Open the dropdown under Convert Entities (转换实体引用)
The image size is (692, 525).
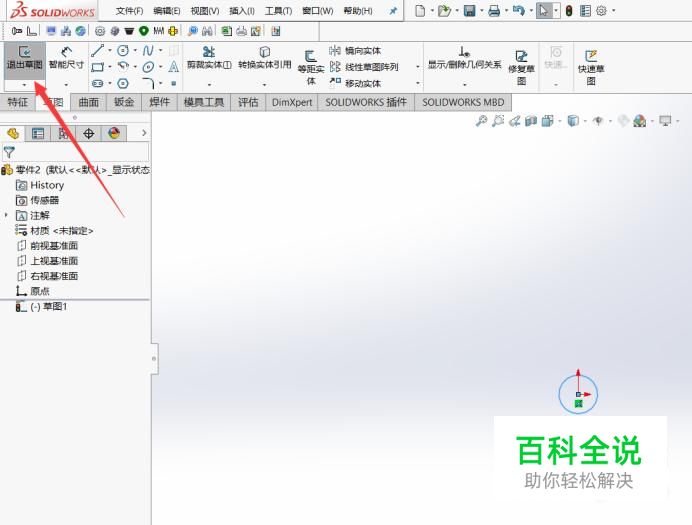[264, 84]
